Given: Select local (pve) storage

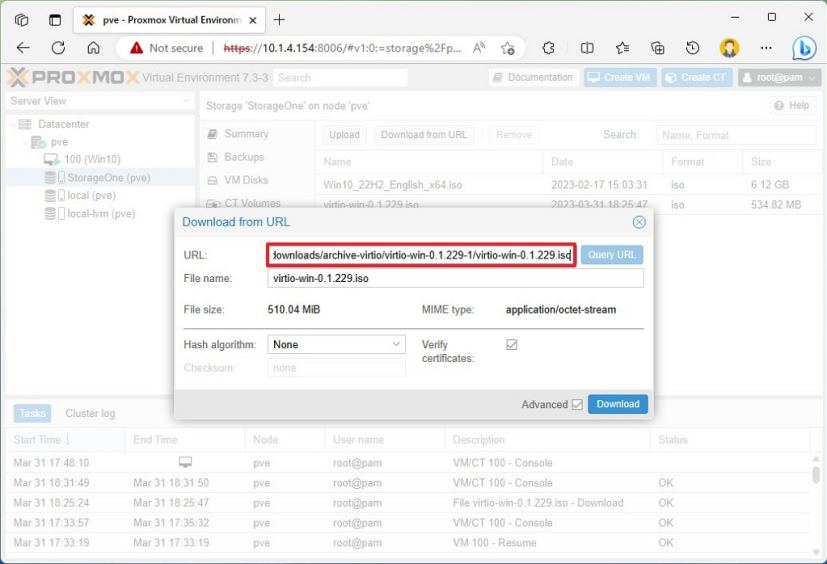Looking at the screenshot, I should [x=91, y=195].
